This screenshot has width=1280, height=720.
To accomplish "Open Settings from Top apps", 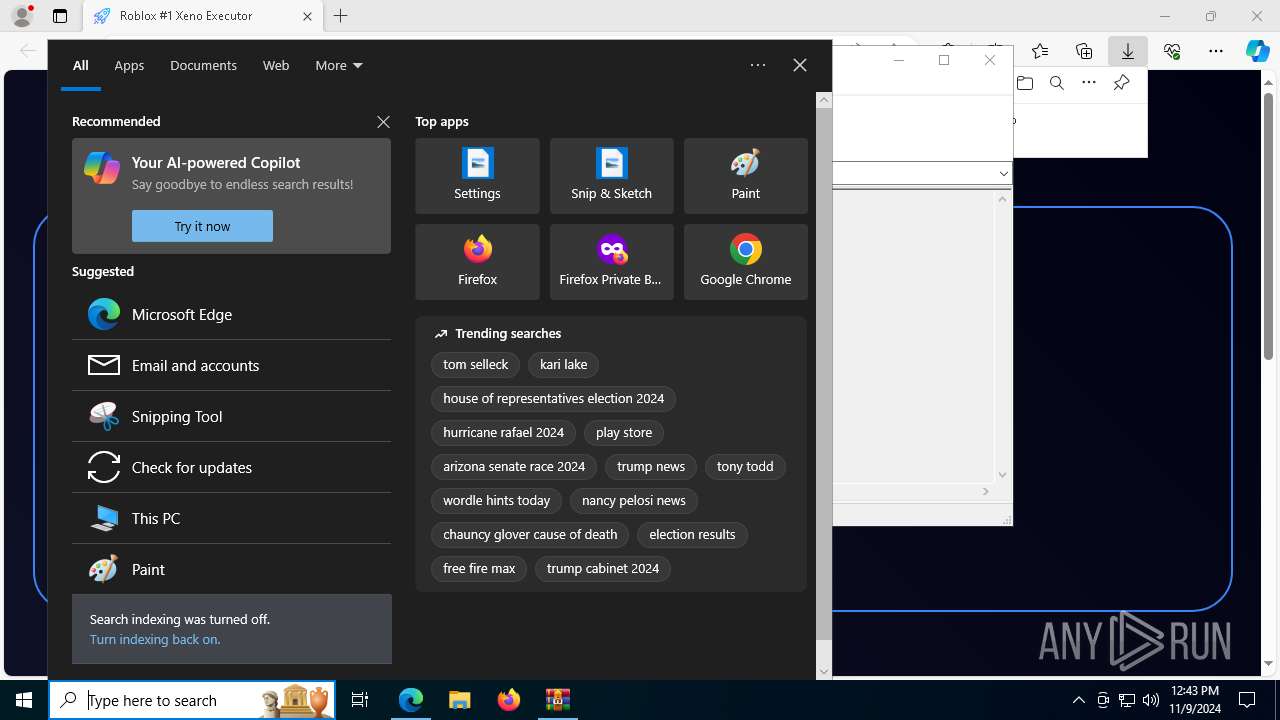I will coord(477,176).
